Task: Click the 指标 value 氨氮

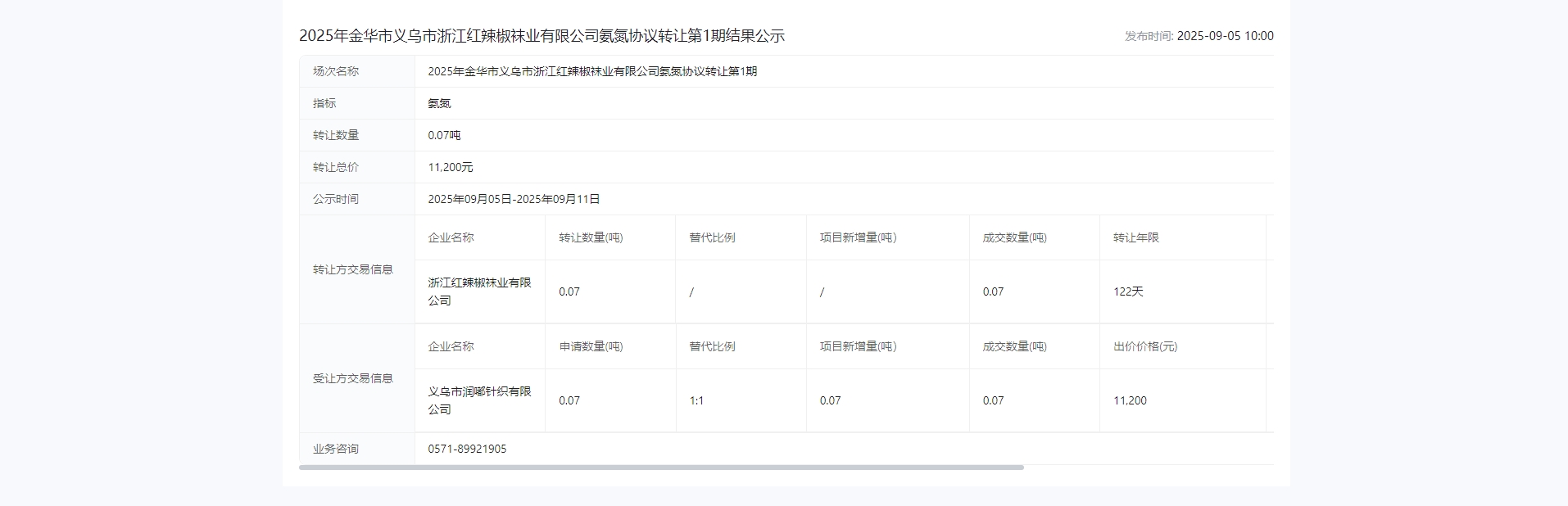Action: click(439, 103)
